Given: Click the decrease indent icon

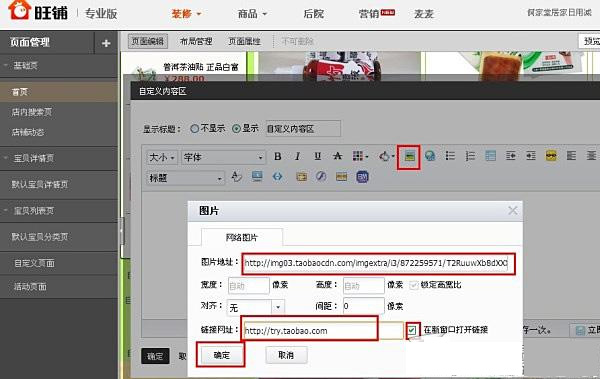Looking at the screenshot, I should 530,156.
